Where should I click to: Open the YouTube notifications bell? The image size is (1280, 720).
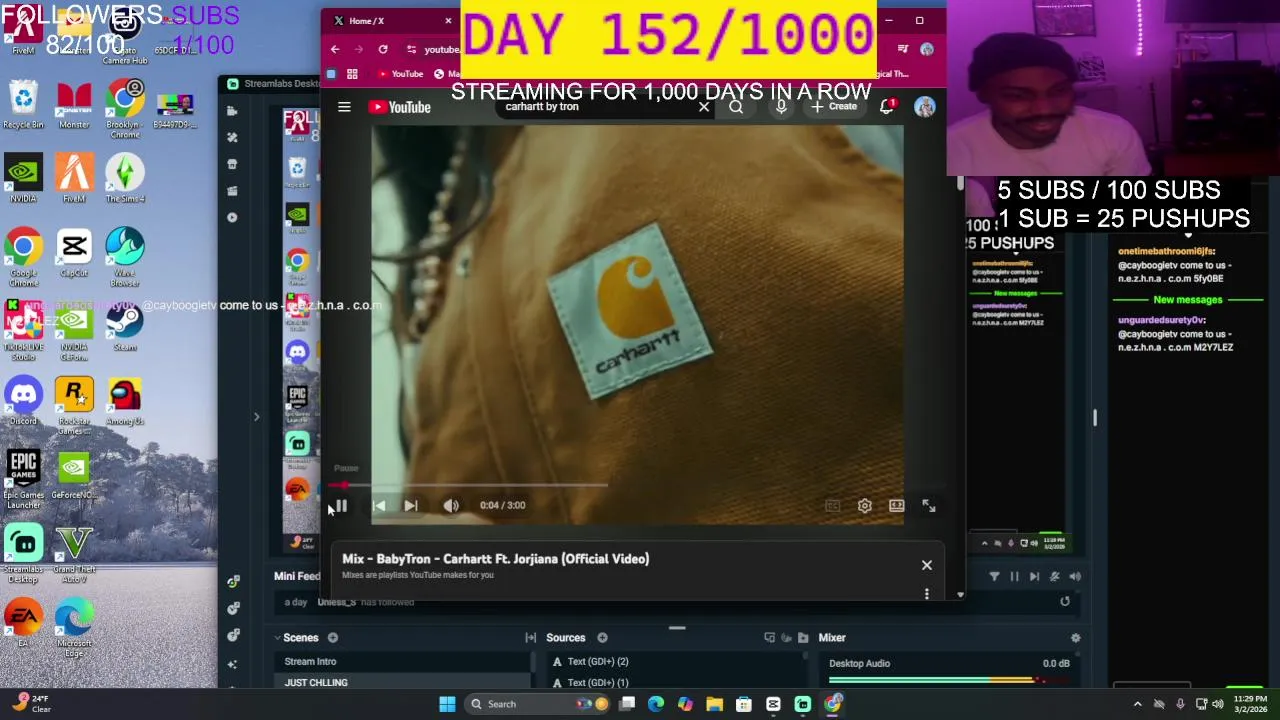click(x=886, y=107)
